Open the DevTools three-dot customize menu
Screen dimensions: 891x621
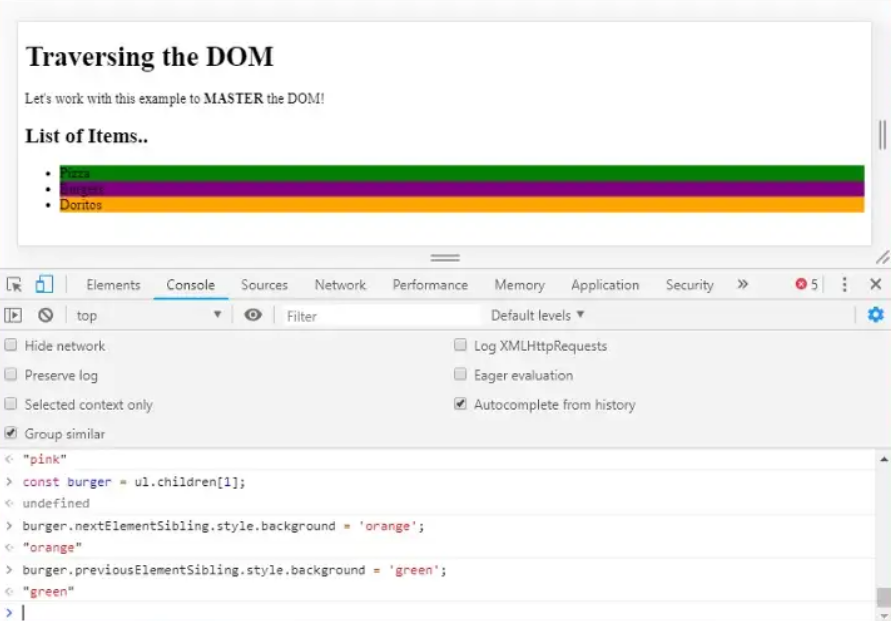[845, 285]
